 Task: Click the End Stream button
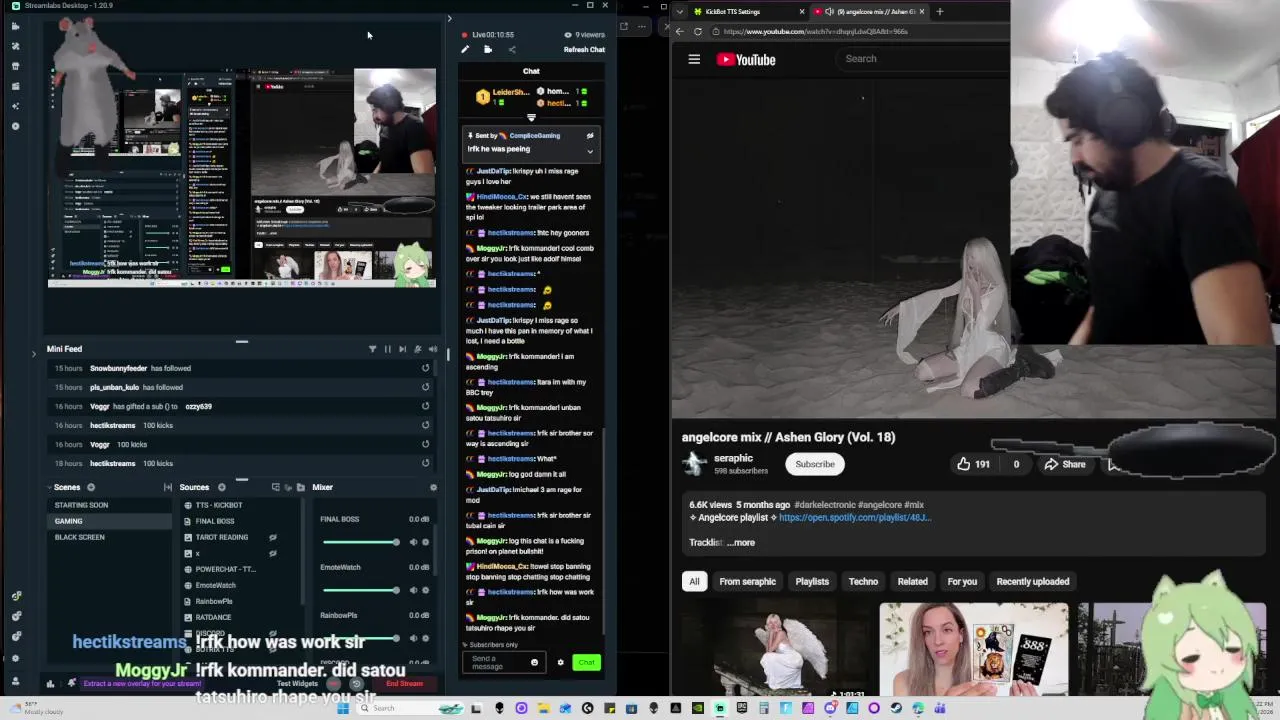[x=405, y=684]
